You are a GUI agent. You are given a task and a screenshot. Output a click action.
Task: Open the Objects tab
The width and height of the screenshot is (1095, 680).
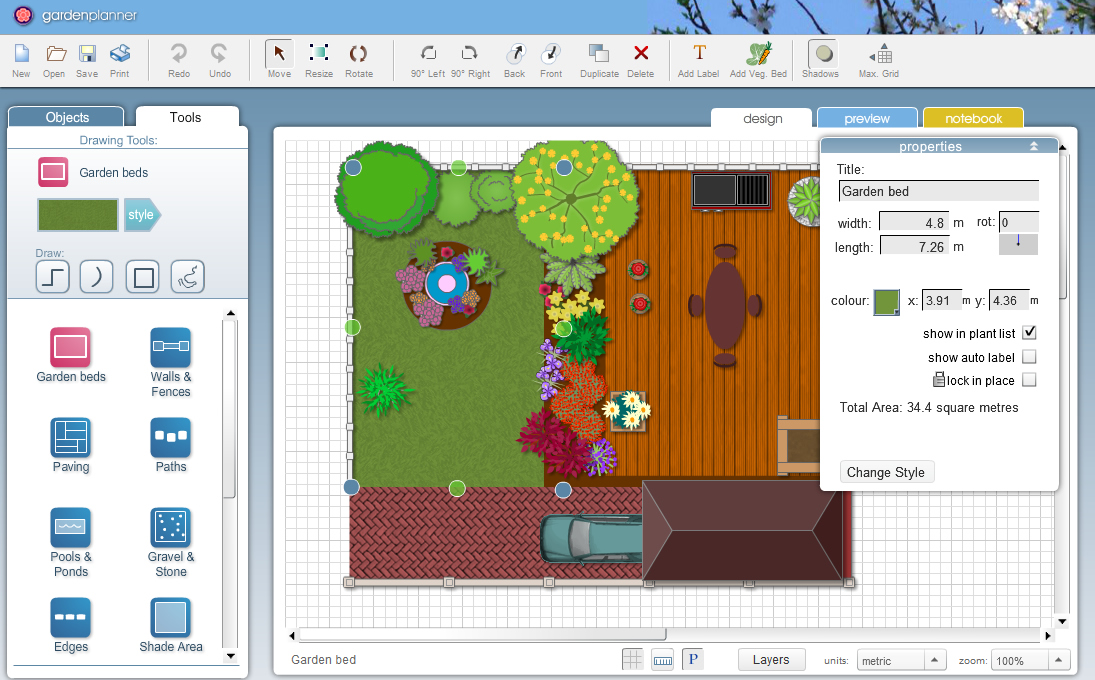click(67, 117)
